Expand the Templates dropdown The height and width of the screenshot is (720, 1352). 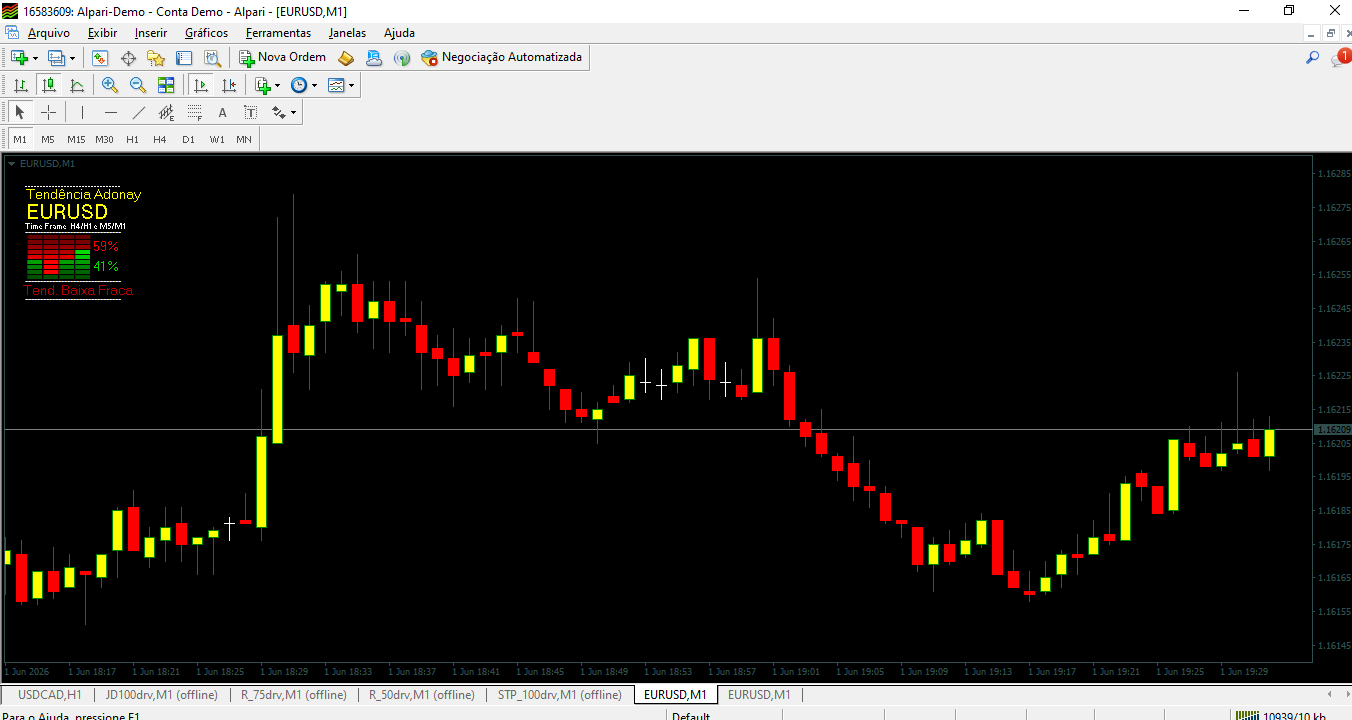[x=351, y=85]
